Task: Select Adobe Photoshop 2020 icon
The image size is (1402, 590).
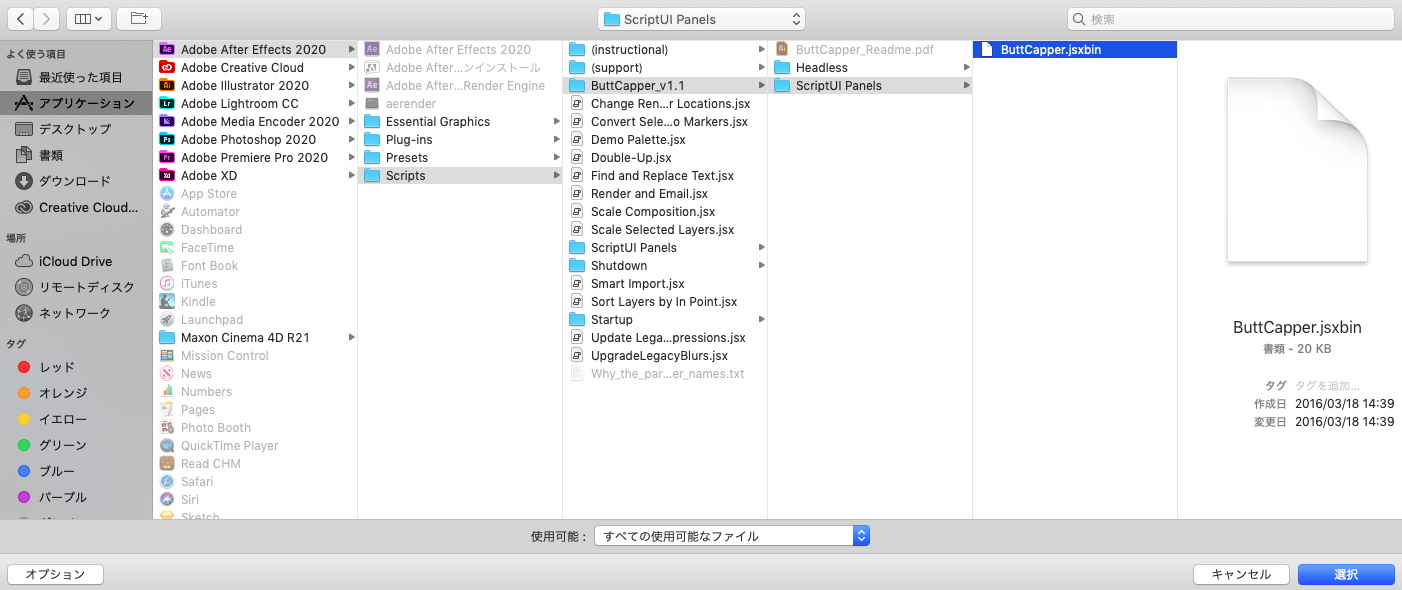Action: tap(168, 139)
